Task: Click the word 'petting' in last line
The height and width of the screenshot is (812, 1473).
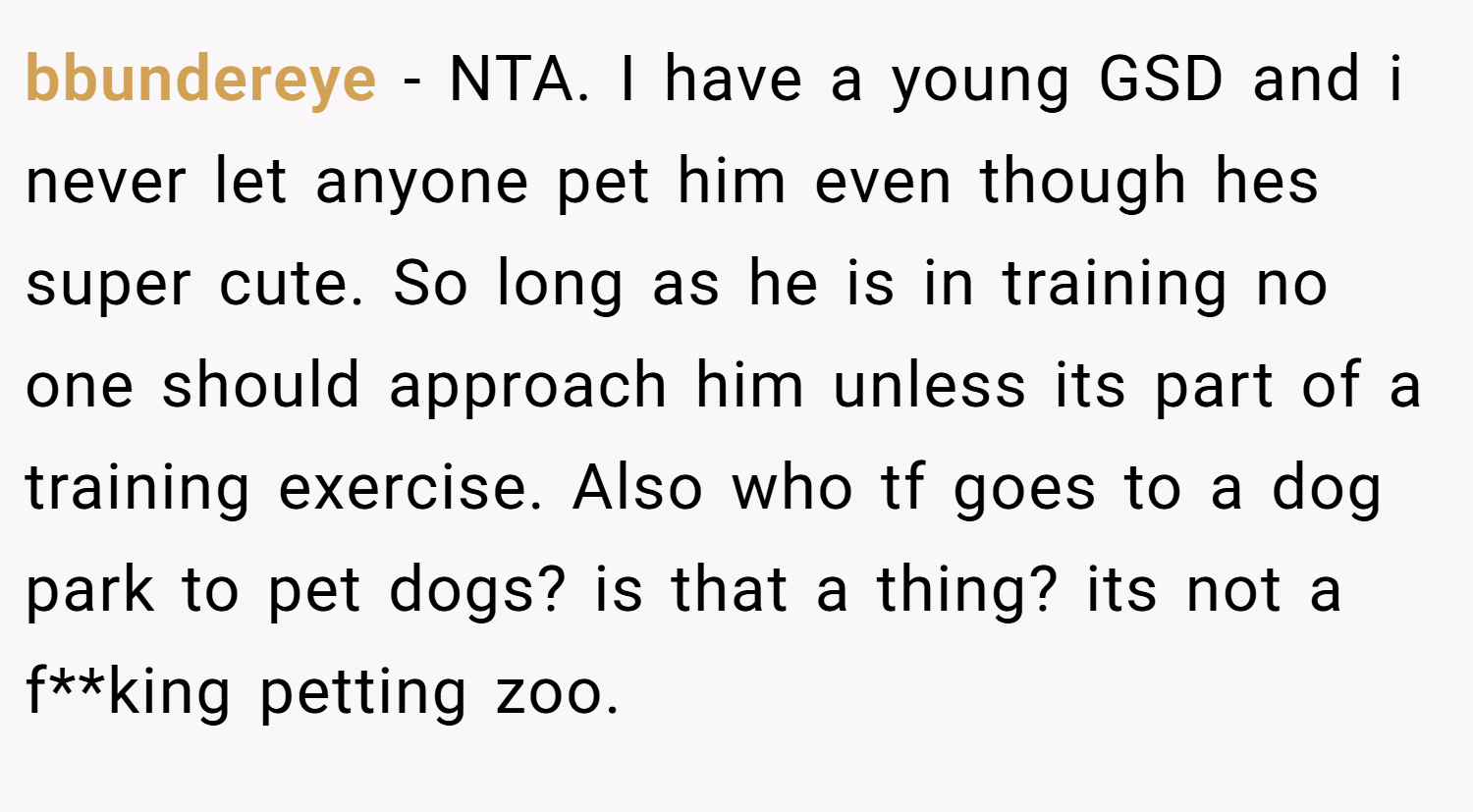Action: click(362, 692)
